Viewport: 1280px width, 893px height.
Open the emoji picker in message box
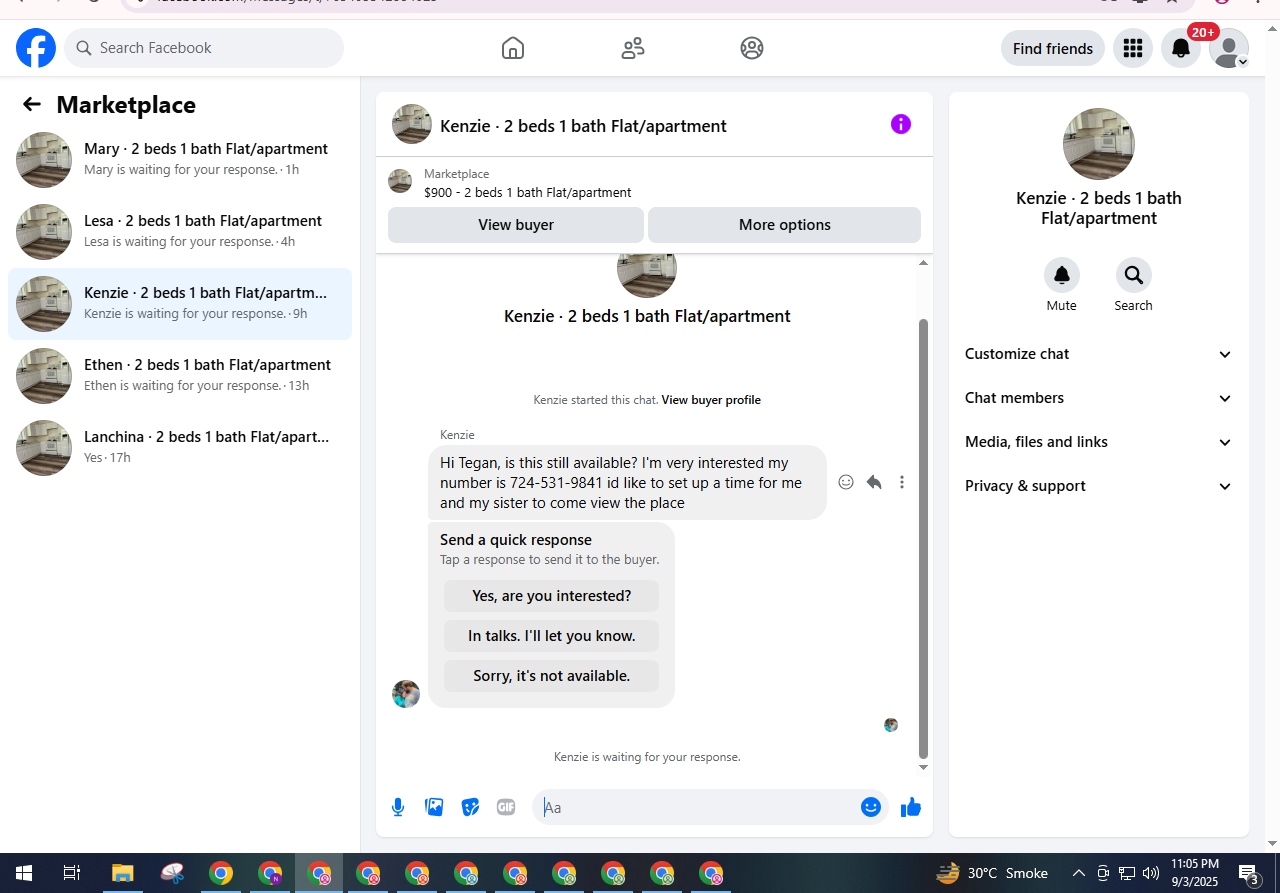871,807
